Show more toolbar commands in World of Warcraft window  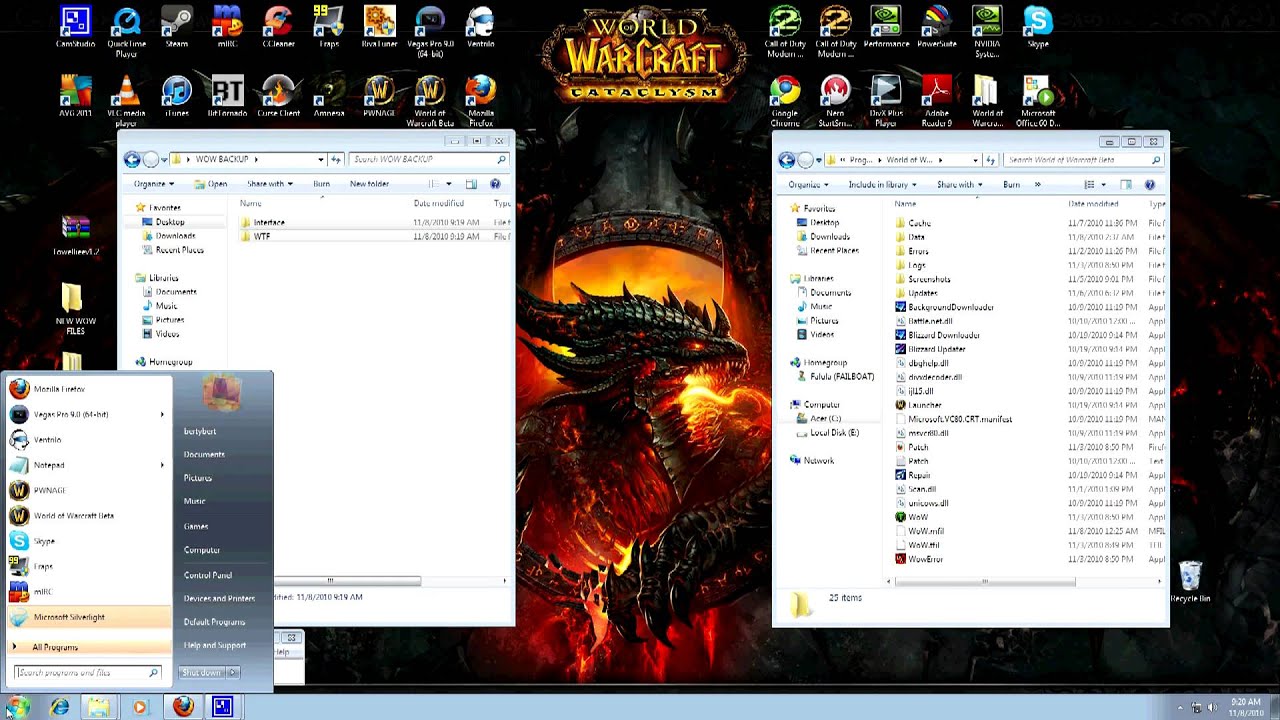[1037, 184]
